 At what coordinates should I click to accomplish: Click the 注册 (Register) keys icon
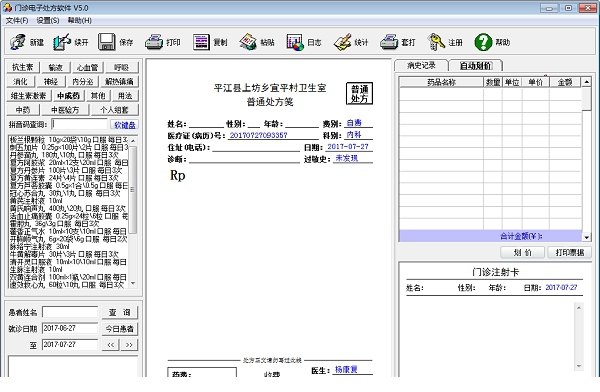(x=436, y=42)
